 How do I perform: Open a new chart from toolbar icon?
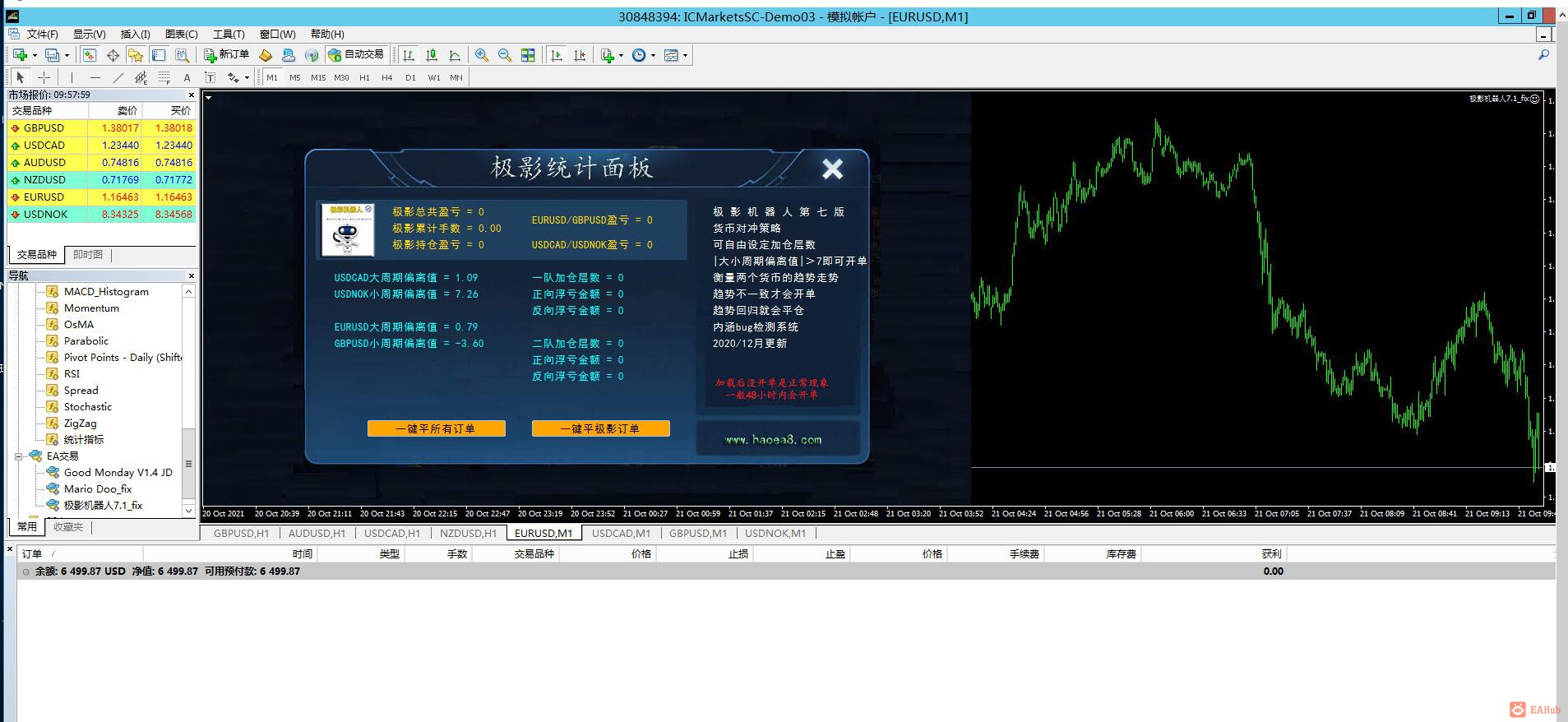coord(20,55)
